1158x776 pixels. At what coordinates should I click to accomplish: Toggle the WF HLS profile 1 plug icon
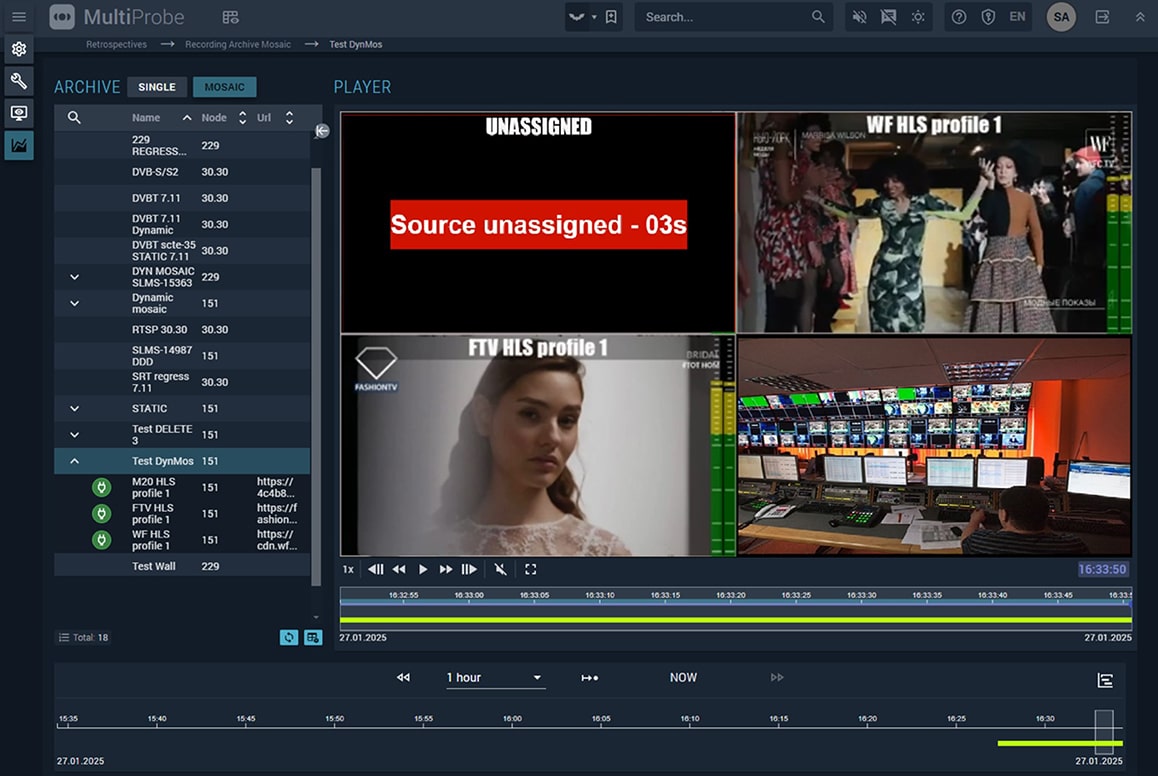[x=101, y=540]
